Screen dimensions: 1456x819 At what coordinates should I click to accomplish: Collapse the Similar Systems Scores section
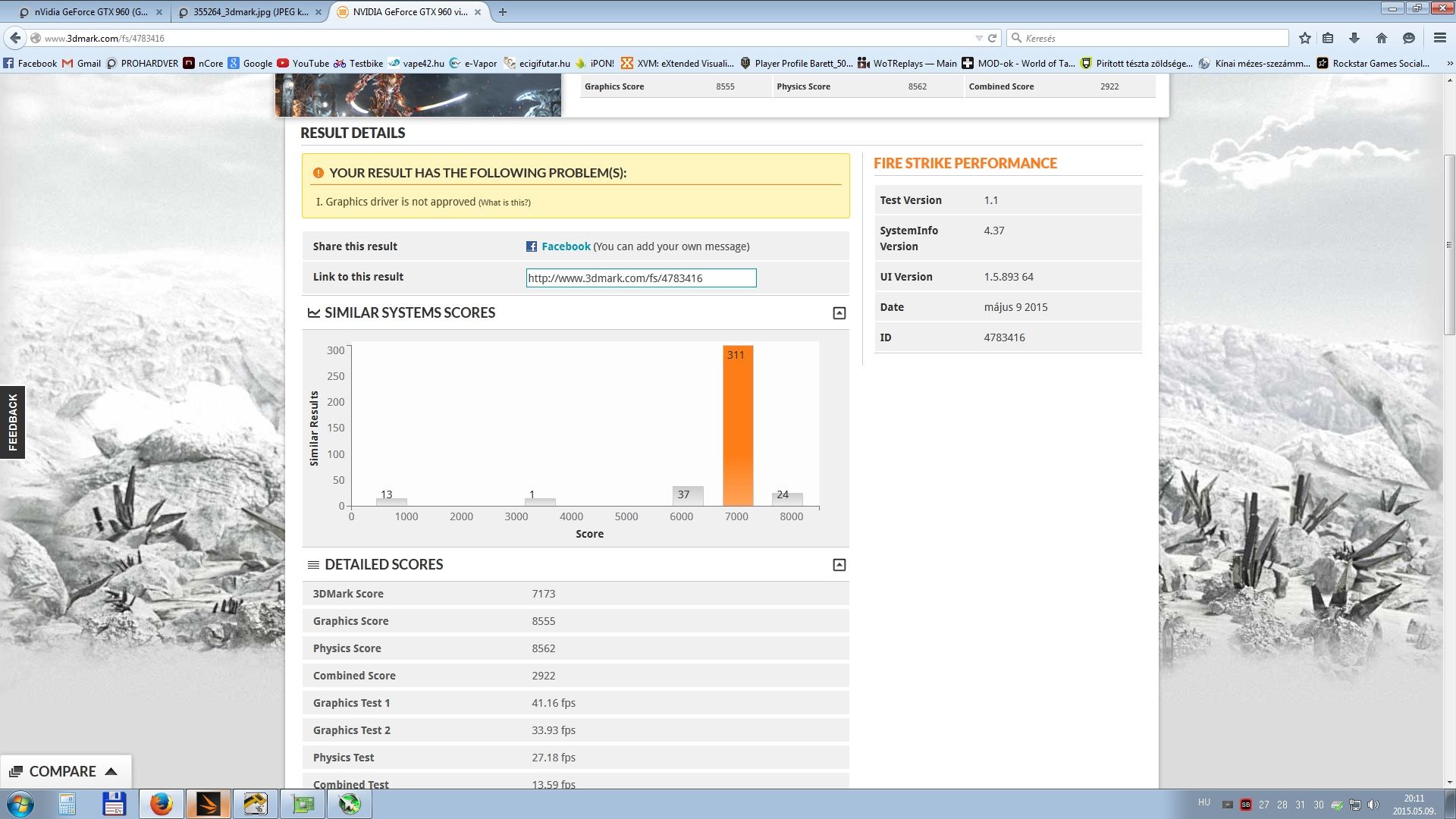click(839, 313)
